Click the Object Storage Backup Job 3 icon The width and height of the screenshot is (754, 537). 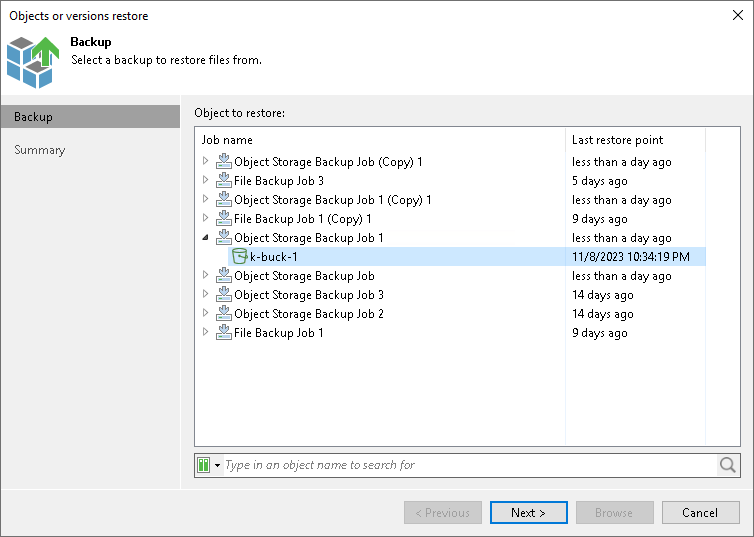[x=224, y=294]
